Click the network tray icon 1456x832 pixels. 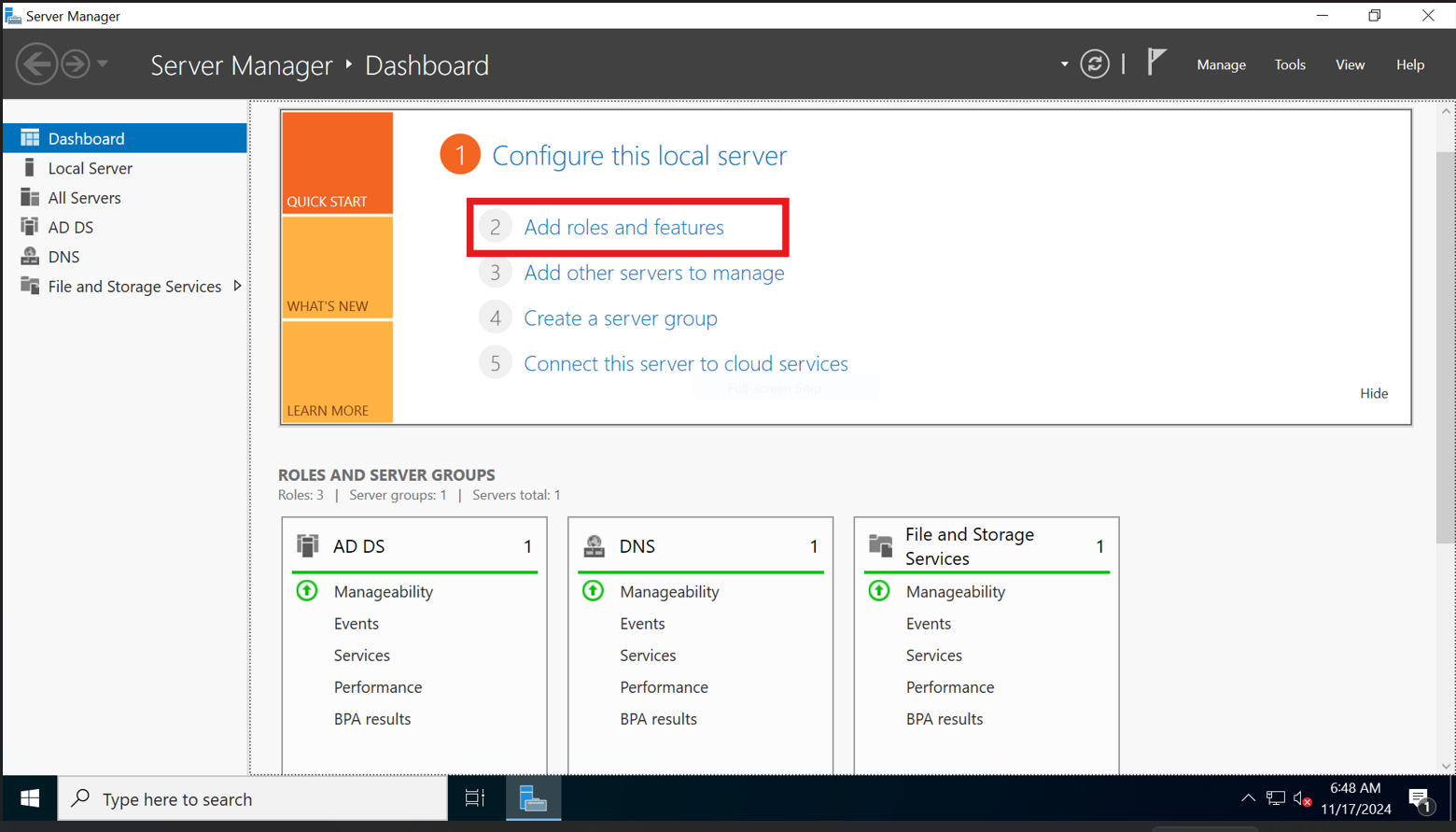point(1276,798)
